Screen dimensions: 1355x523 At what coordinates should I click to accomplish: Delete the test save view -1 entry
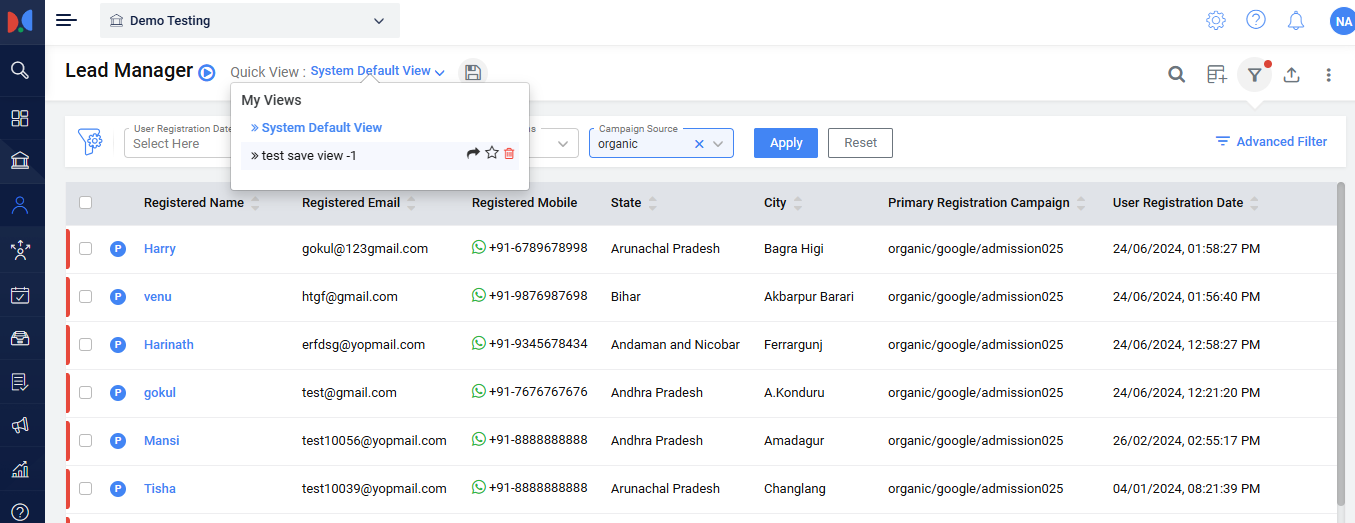pos(509,153)
